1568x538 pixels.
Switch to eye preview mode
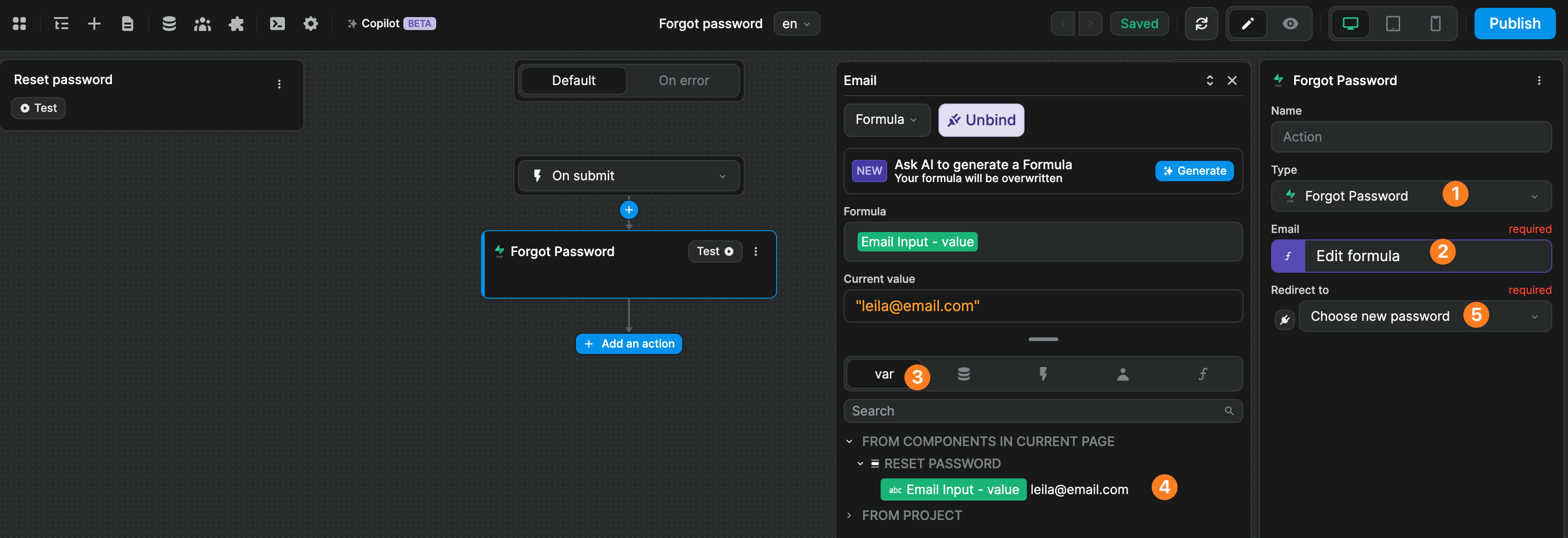(x=1290, y=23)
